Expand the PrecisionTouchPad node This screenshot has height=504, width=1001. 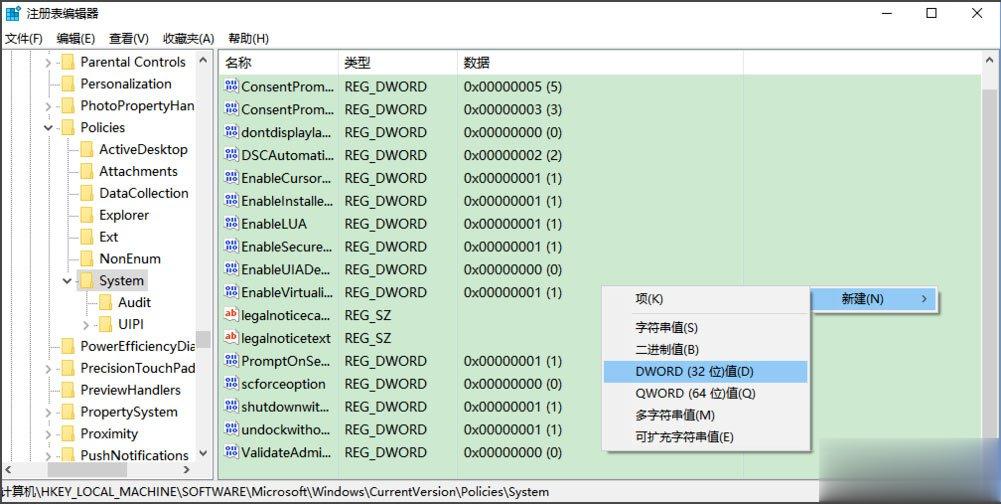49,369
